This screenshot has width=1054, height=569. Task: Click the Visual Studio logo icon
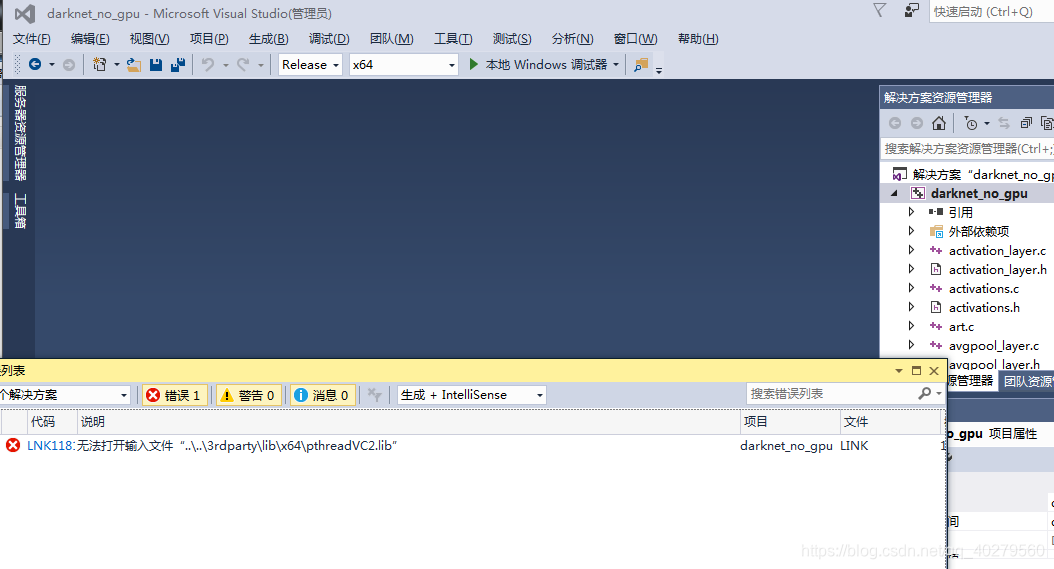pos(25,13)
